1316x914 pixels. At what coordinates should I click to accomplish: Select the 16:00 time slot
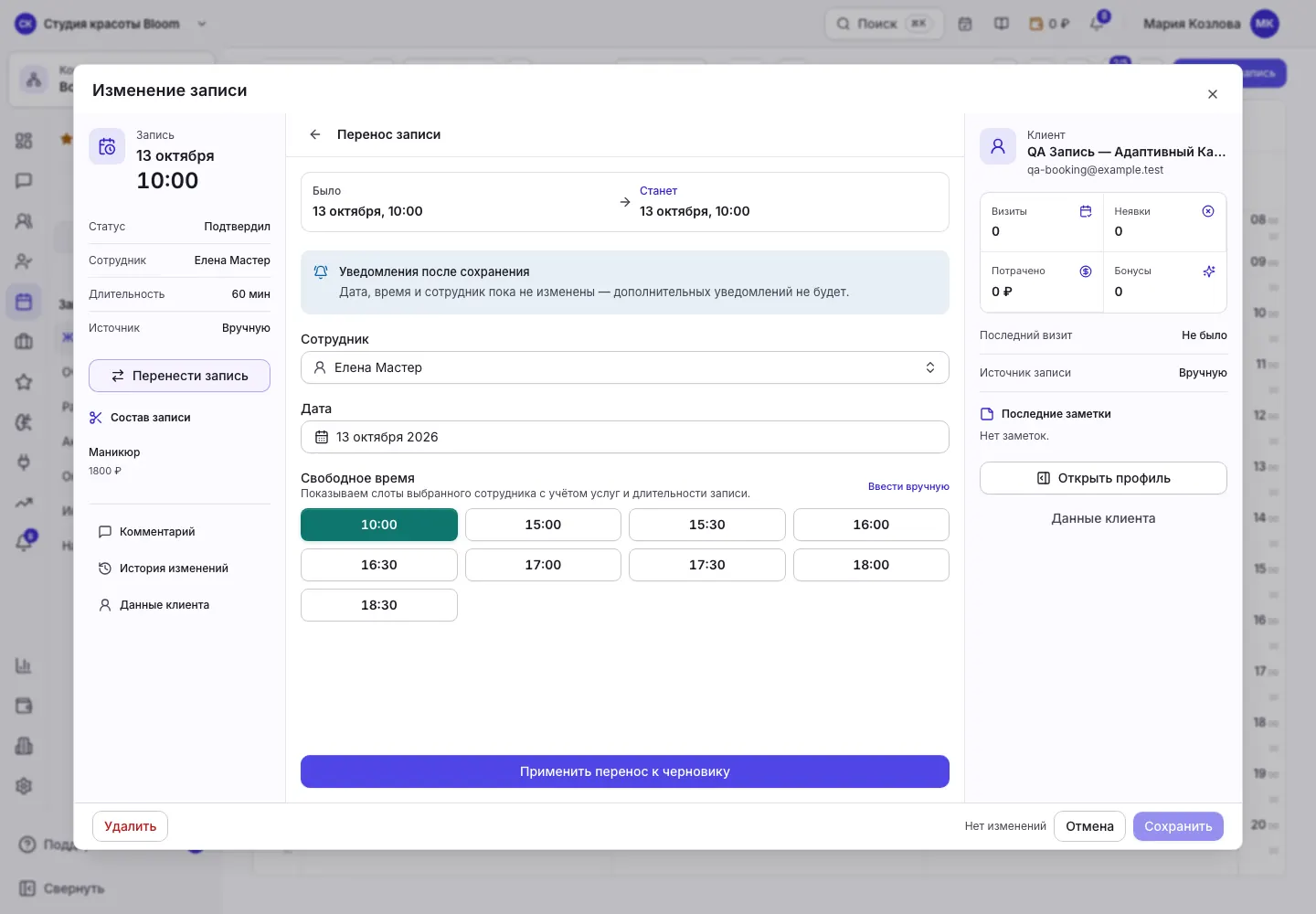tap(871, 525)
